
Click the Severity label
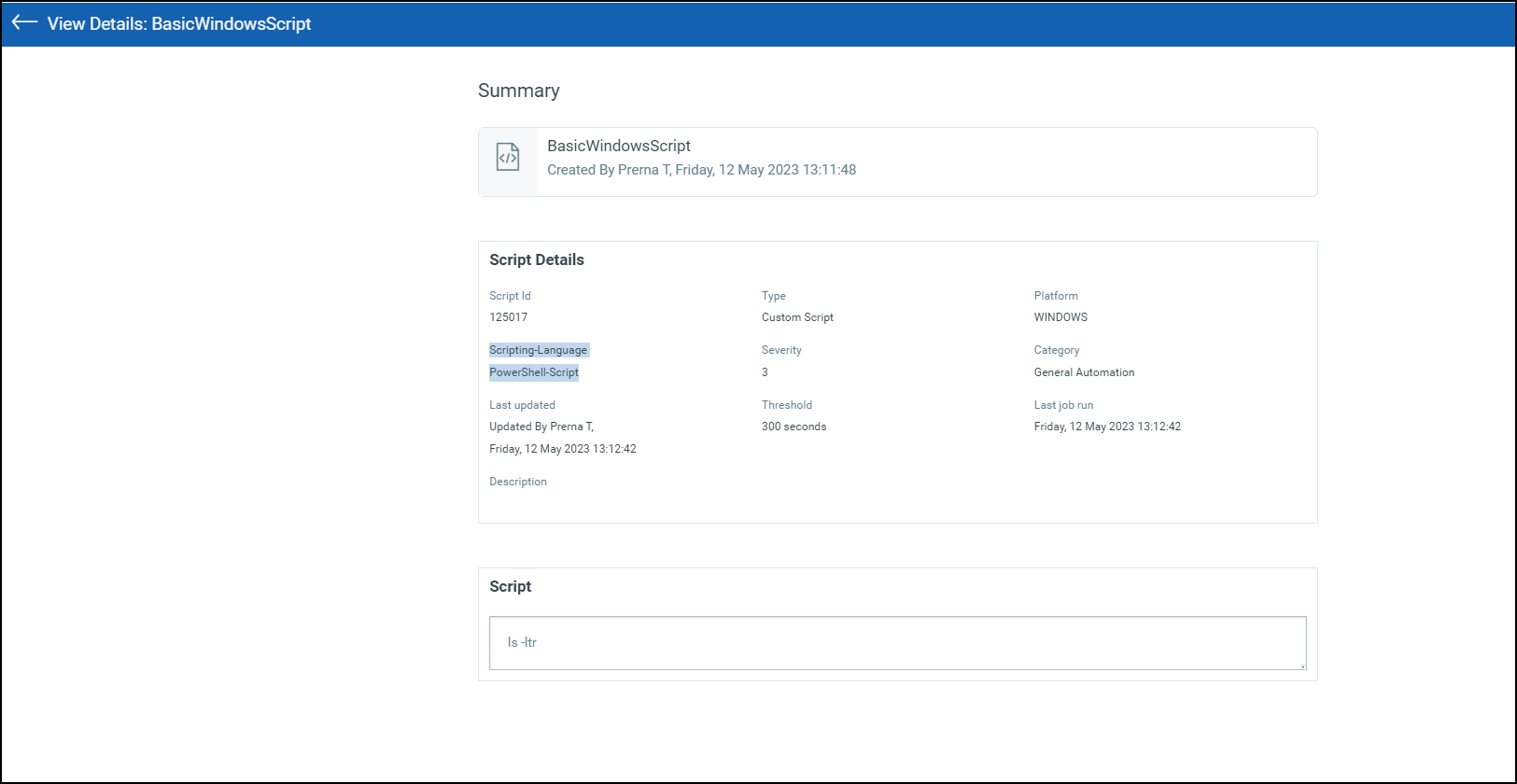[x=781, y=350]
